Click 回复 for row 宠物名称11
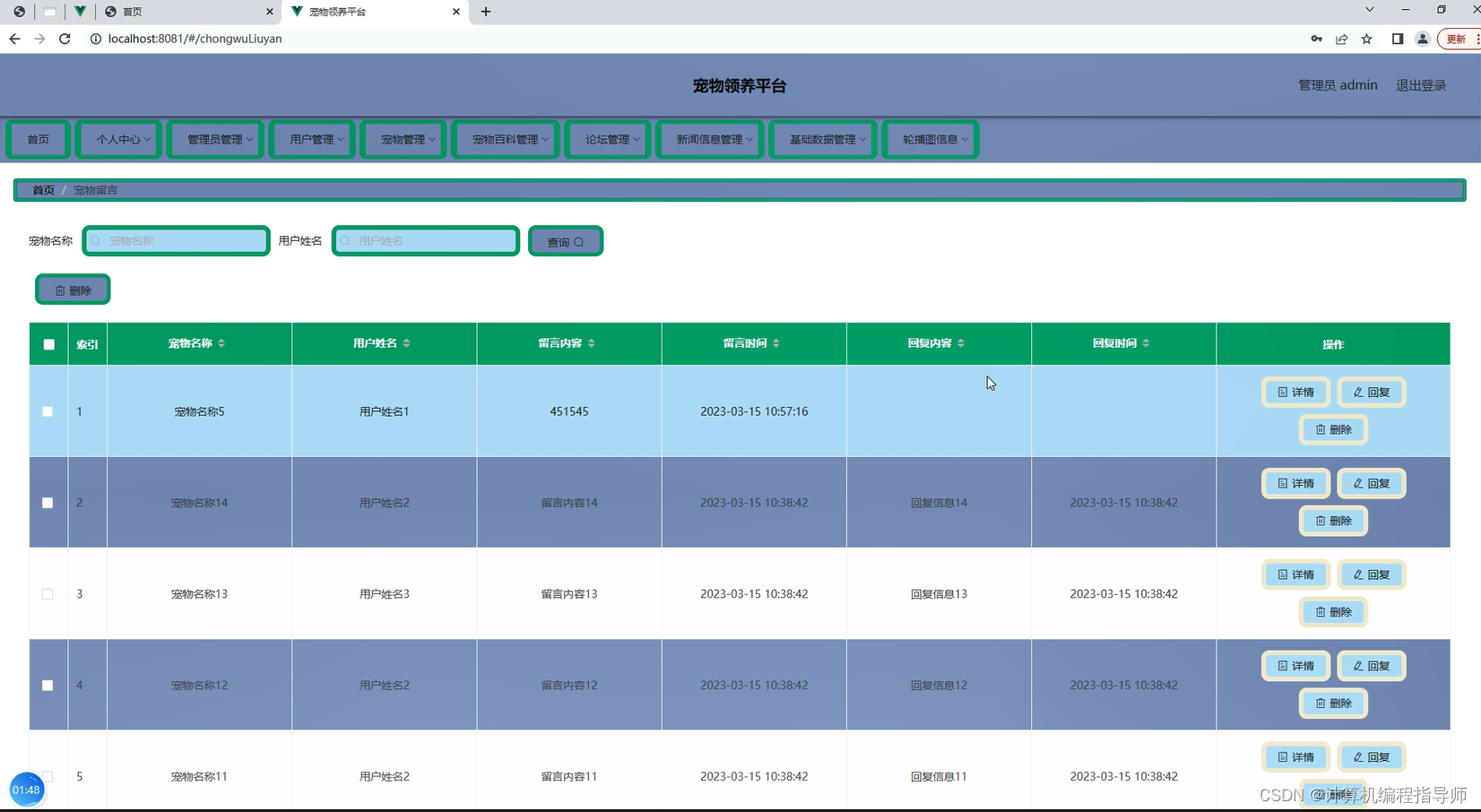This screenshot has width=1481, height=812. (x=1372, y=758)
